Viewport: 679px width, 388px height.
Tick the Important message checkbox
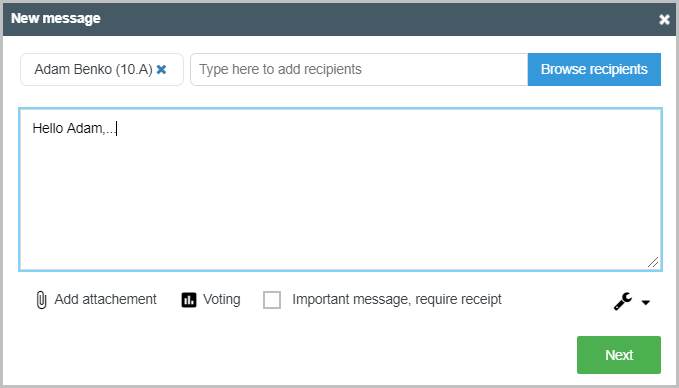pyautogui.click(x=272, y=300)
